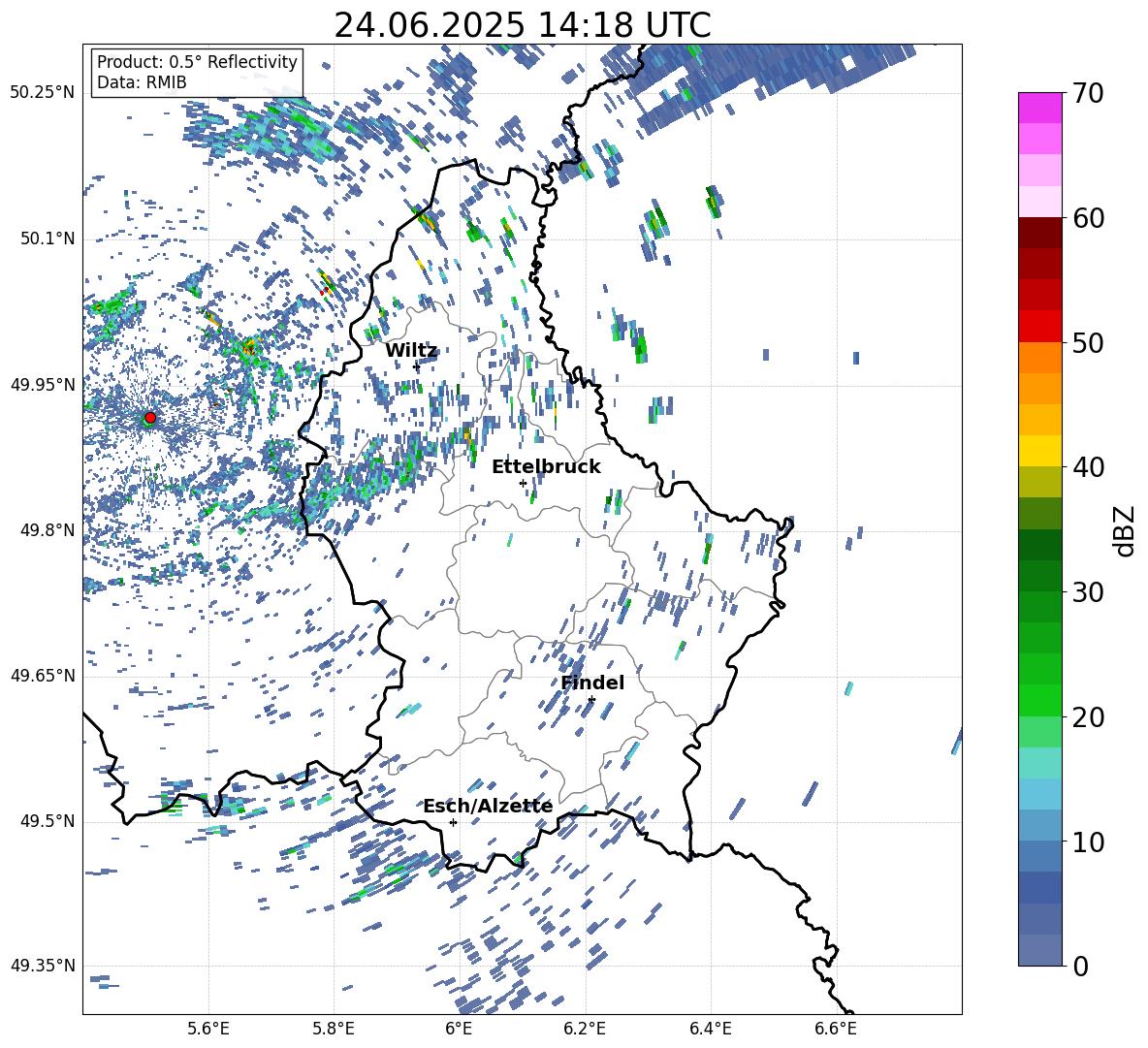Click the Findel city label

pyautogui.click(x=592, y=683)
